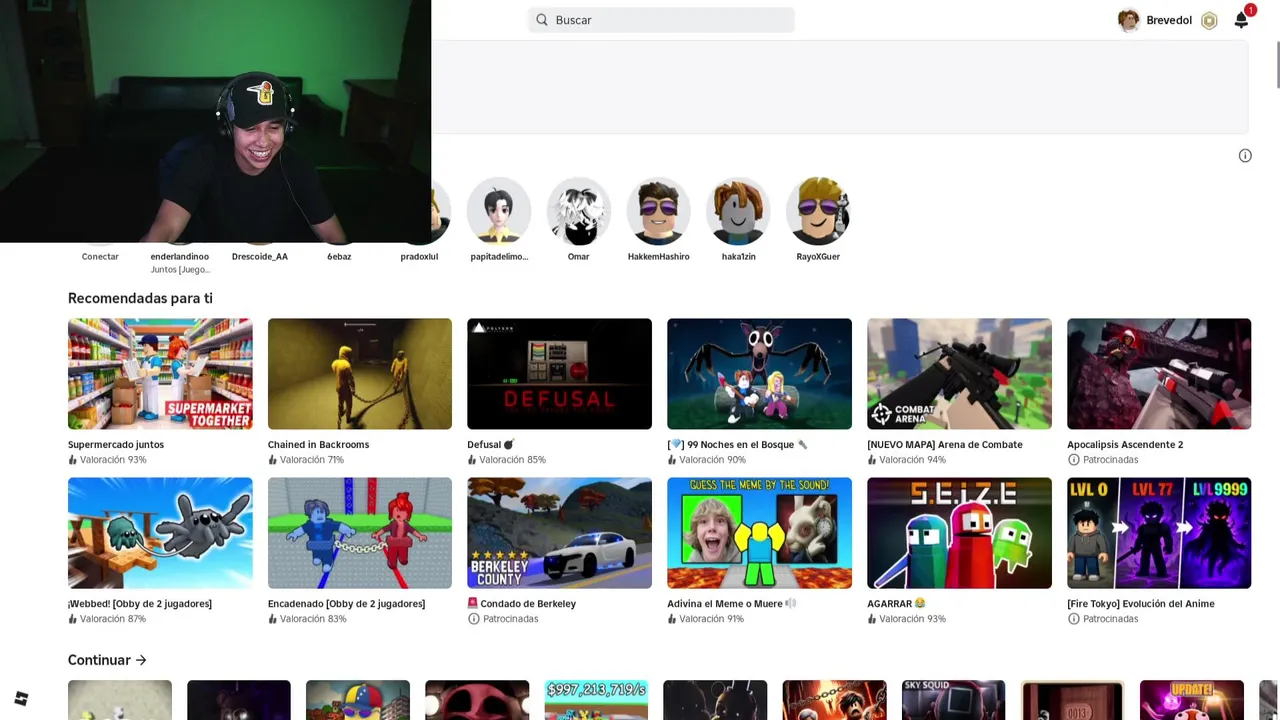Click the Continuar section link
This screenshot has height=720, width=1280.
coord(107,660)
